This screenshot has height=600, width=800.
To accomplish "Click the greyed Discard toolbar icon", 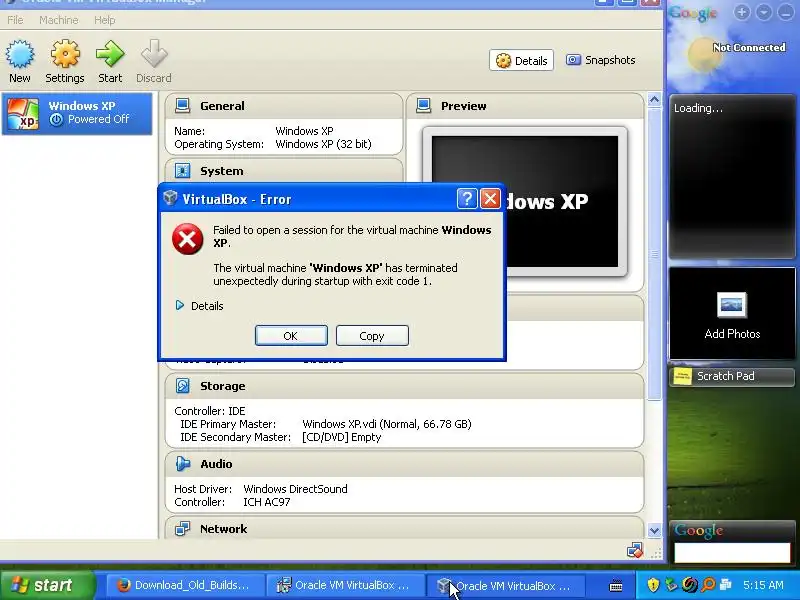I will point(154,54).
